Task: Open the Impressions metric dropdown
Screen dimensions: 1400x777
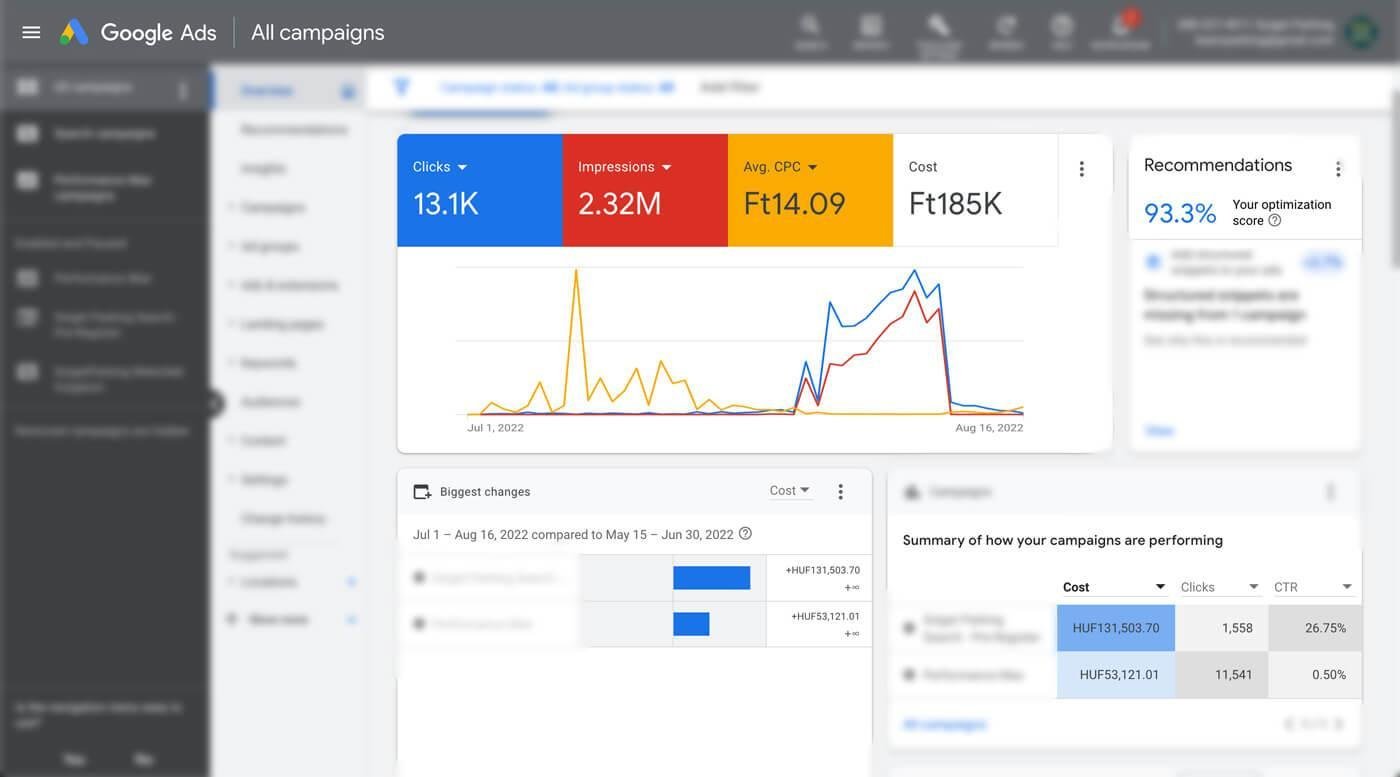Action: click(x=625, y=167)
